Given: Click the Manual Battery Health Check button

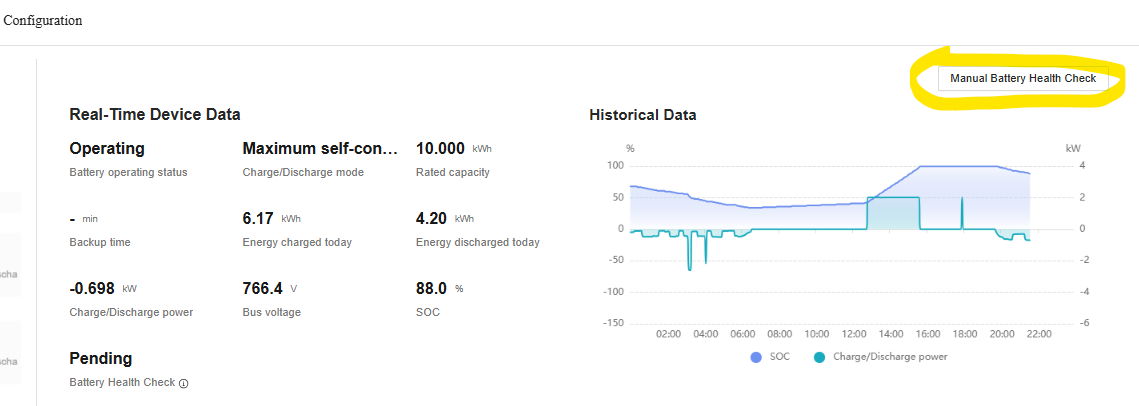Looking at the screenshot, I should tap(1022, 78).
